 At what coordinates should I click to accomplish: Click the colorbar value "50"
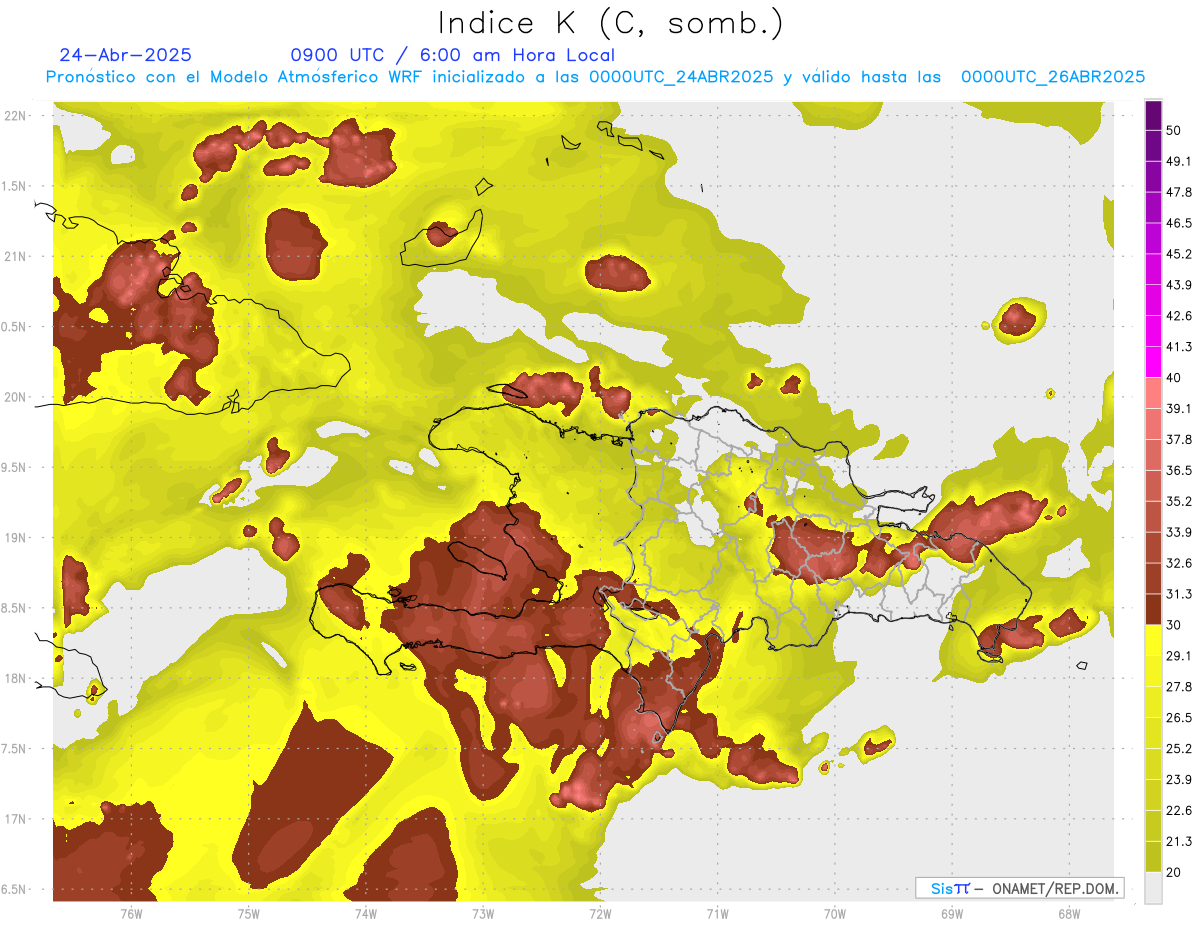coord(1175,131)
